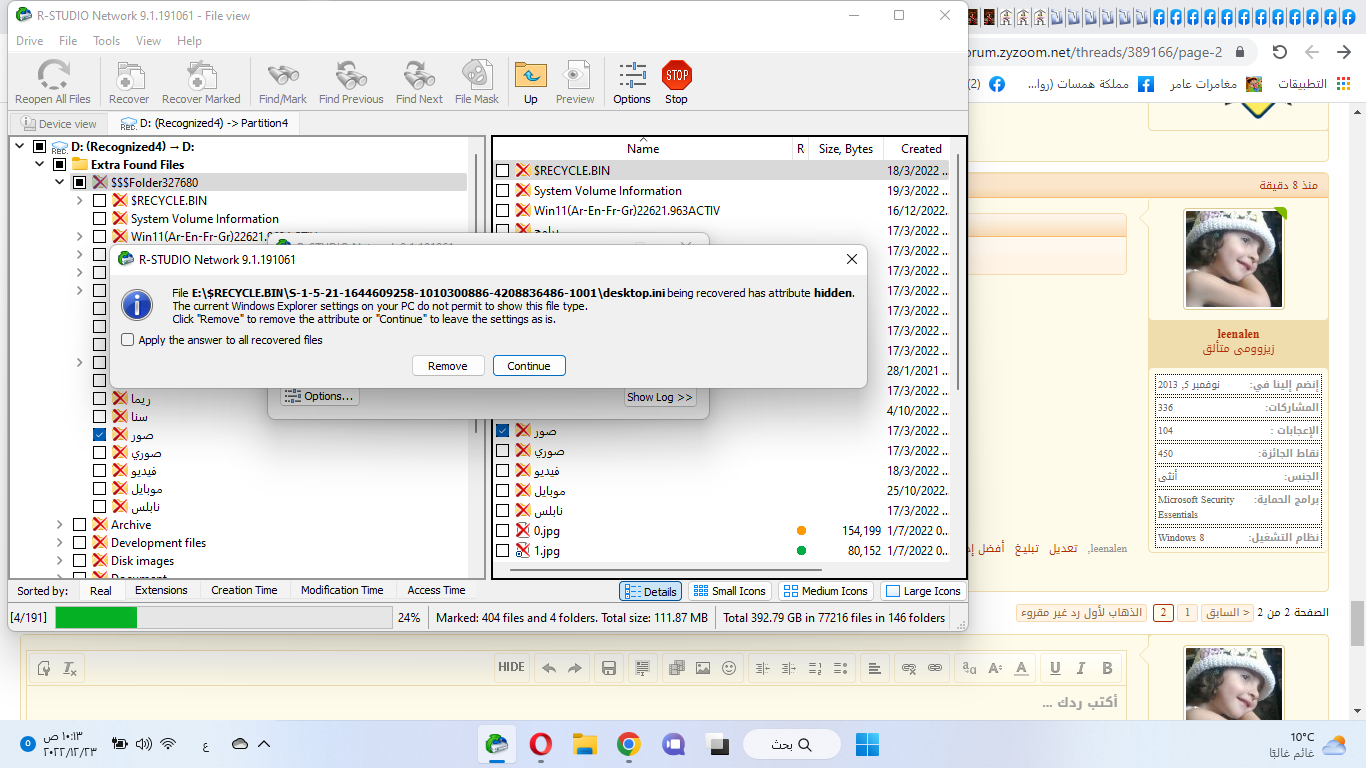Click the Opera icon on taskbar
This screenshot has height=768, width=1366.
pyautogui.click(x=540, y=744)
